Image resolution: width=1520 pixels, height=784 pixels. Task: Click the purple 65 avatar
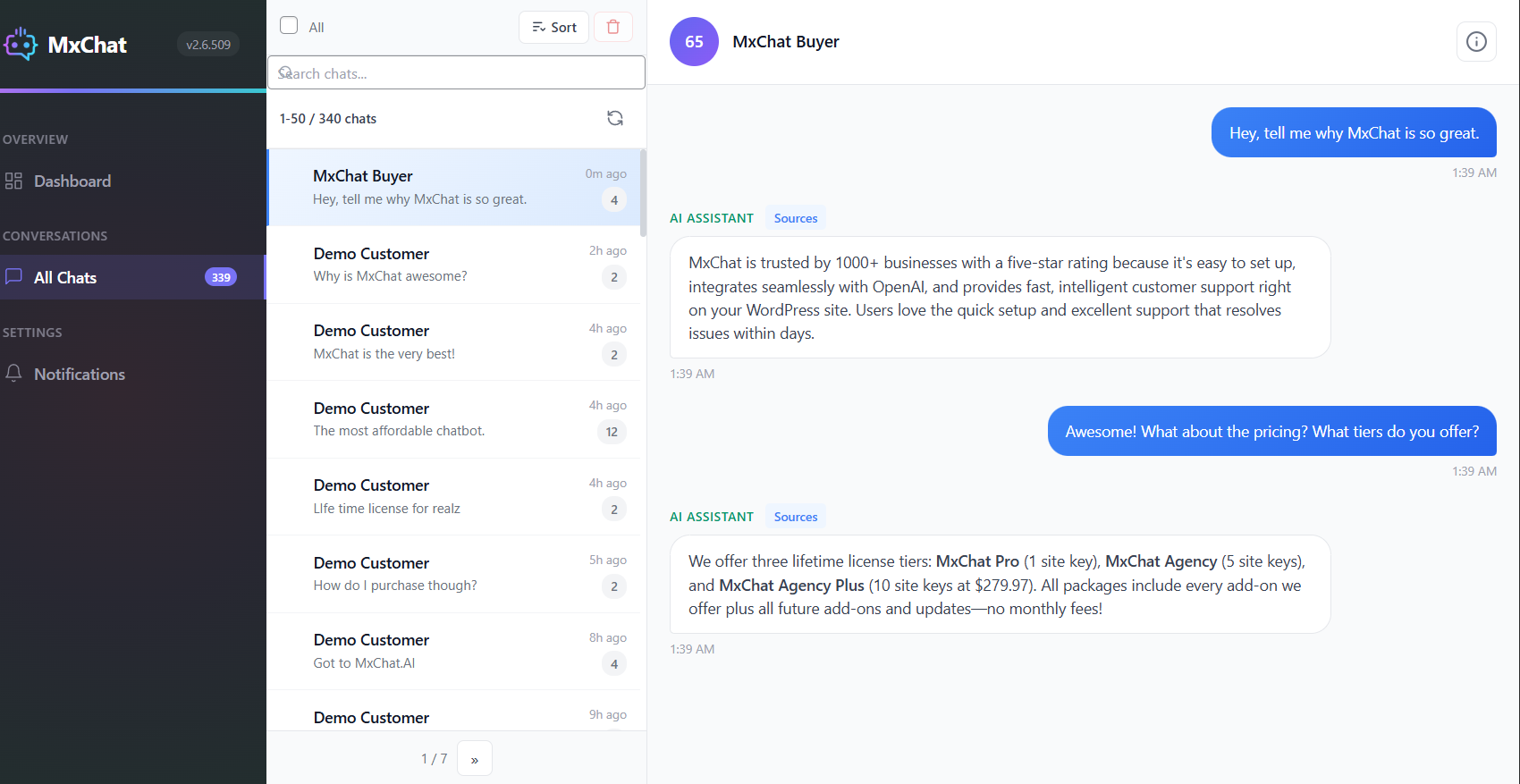coord(694,41)
